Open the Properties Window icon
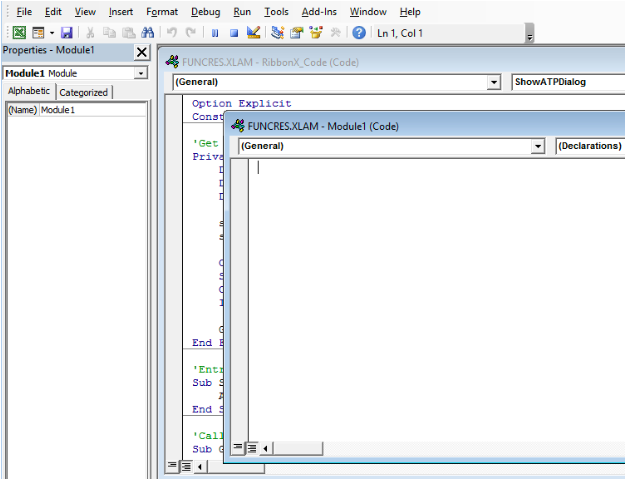 click(x=297, y=33)
